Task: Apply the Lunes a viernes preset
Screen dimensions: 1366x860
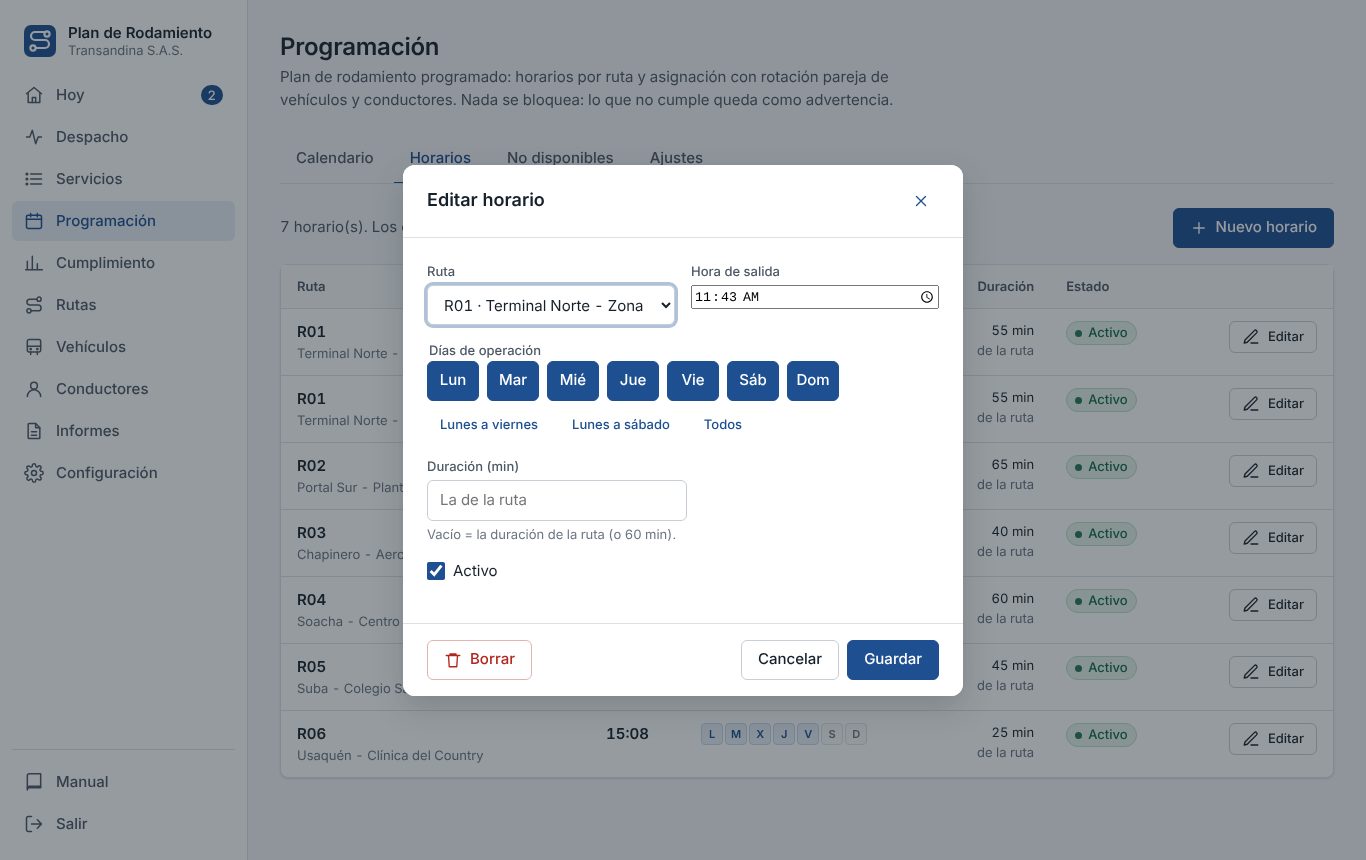Action: click(489, 425)
